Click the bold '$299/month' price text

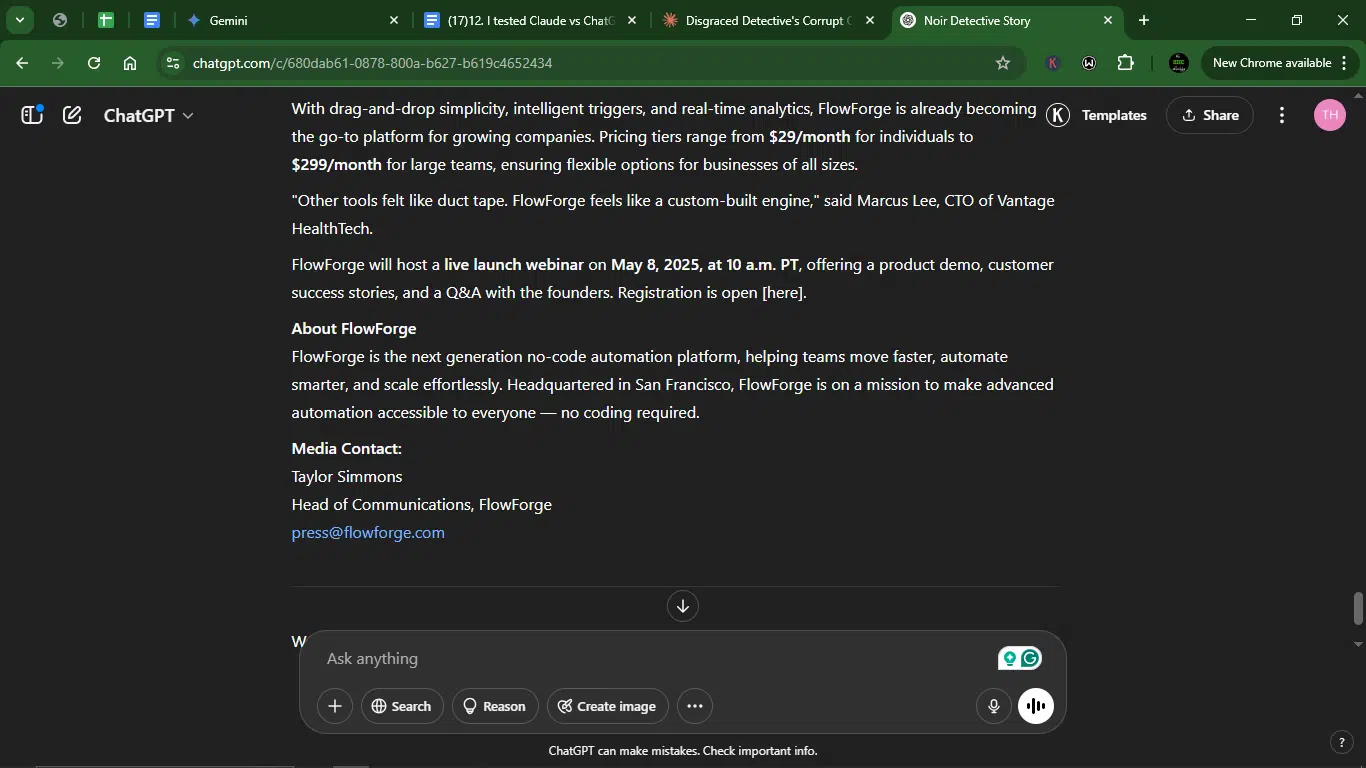(x=337, y=165)
